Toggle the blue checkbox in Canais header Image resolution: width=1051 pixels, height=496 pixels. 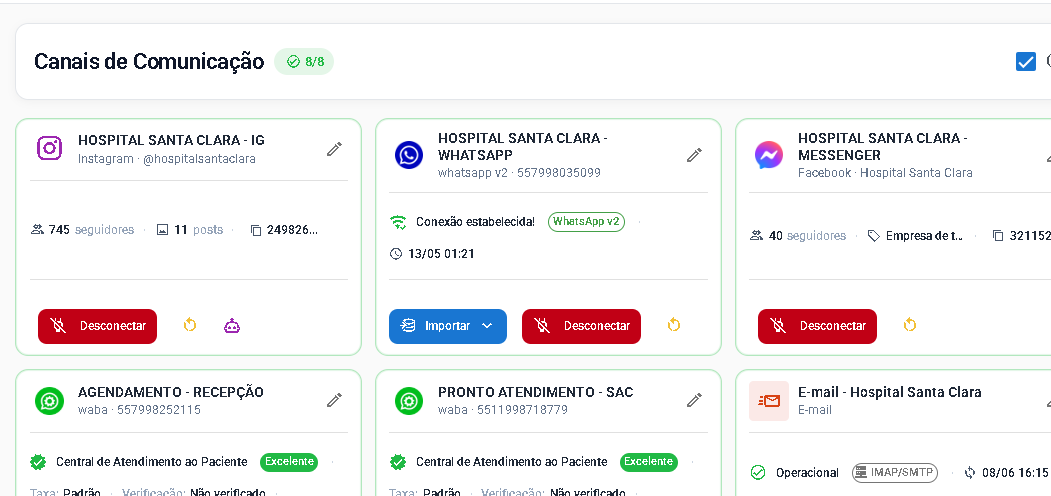(x=1026, y=62)
